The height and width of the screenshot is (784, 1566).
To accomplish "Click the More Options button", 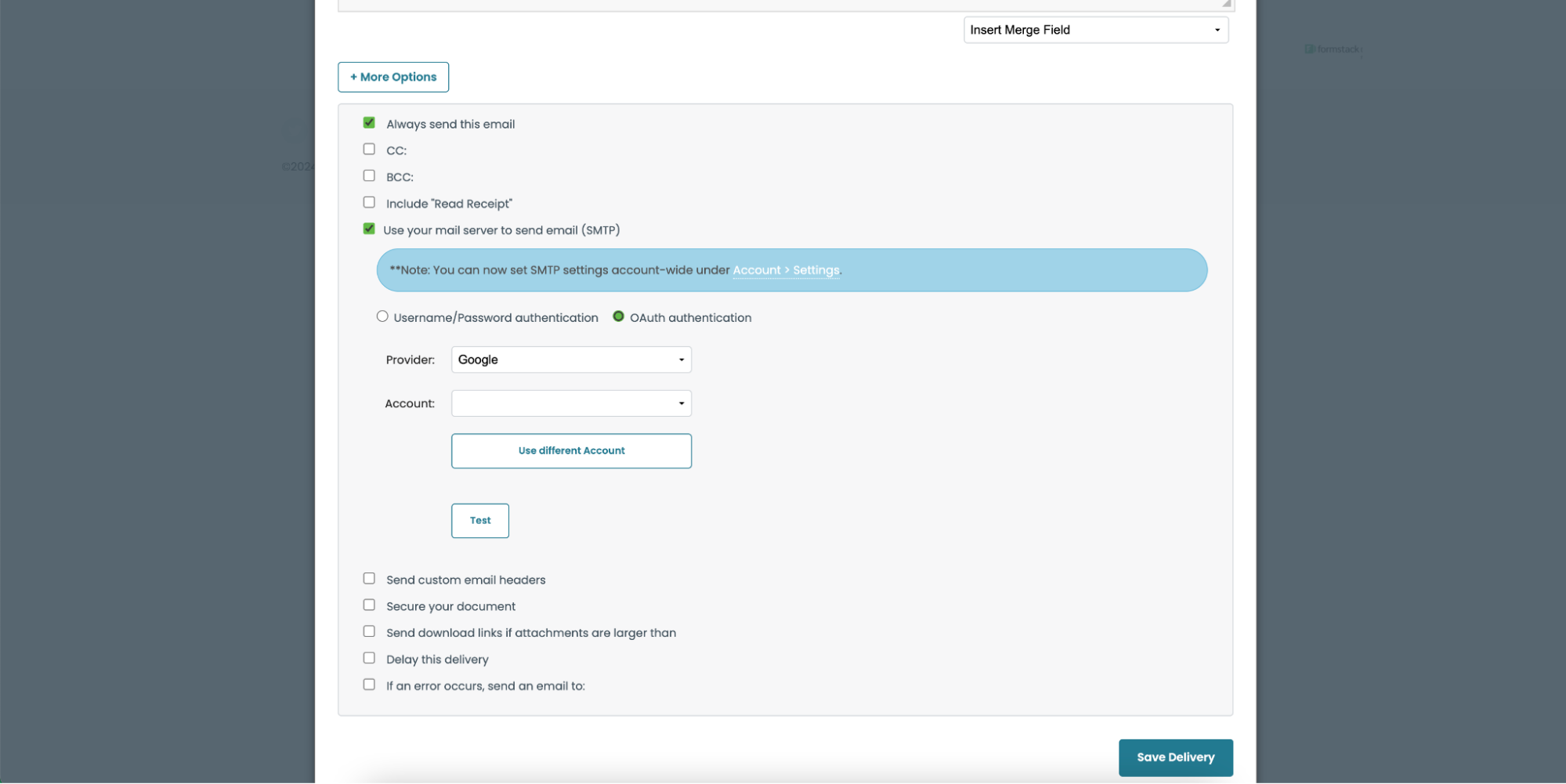I will (393, 77).
